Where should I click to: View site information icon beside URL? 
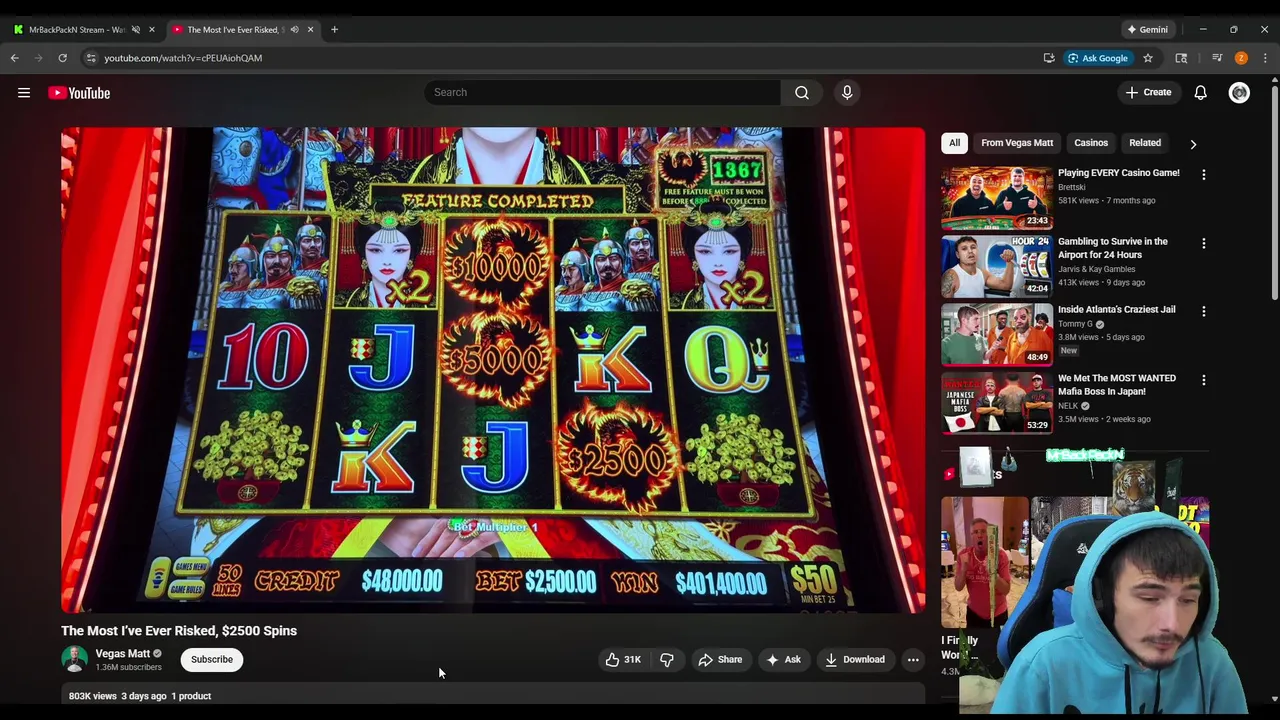point(91,58)
